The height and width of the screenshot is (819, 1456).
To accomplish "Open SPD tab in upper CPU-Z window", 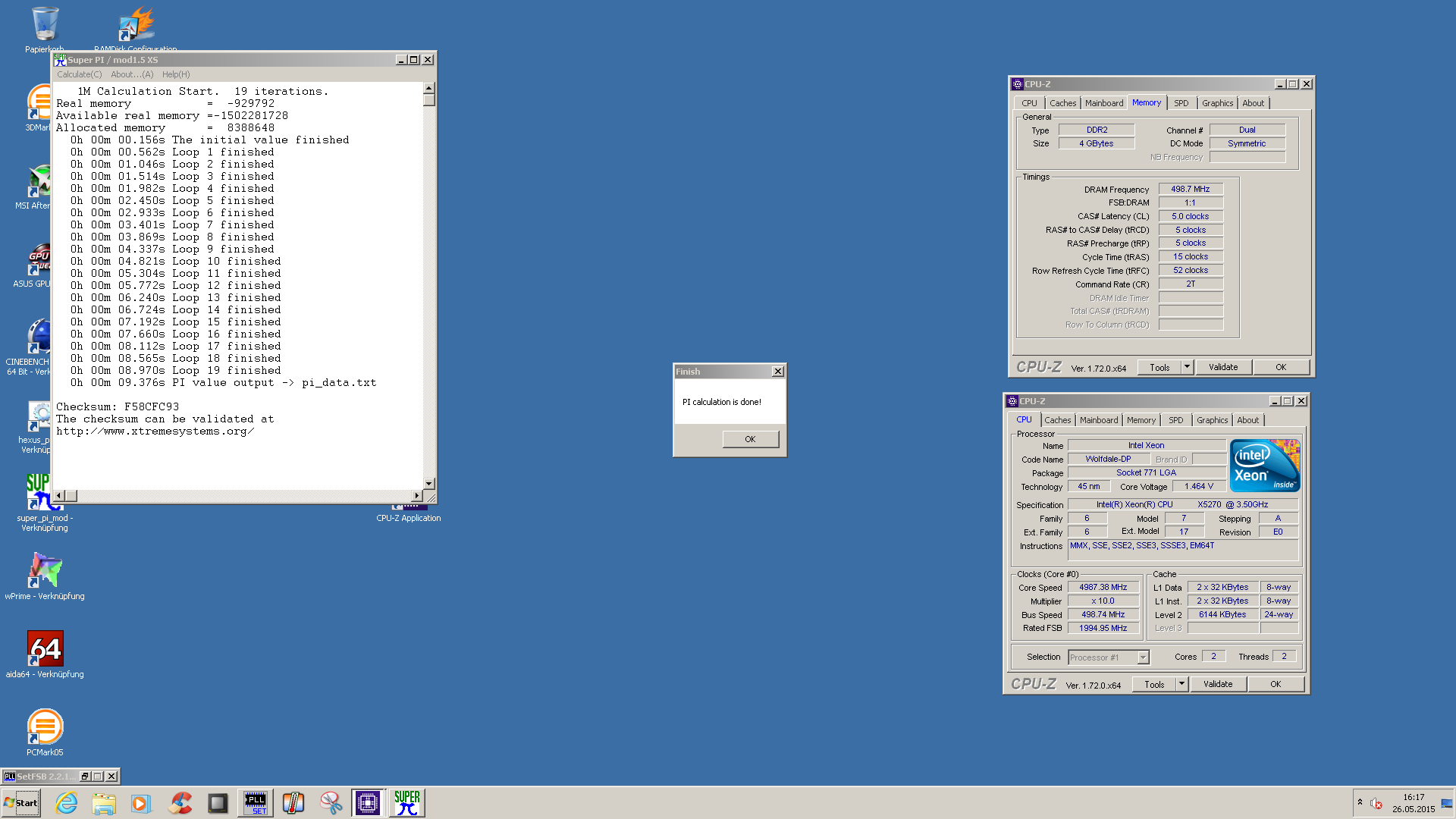I will (x=1181, y=103).
